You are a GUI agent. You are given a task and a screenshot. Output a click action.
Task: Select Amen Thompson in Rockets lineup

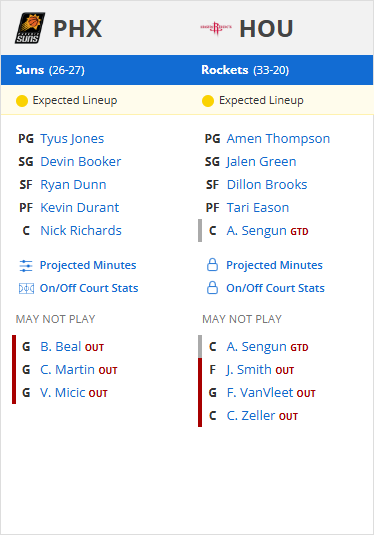[278, 139]
